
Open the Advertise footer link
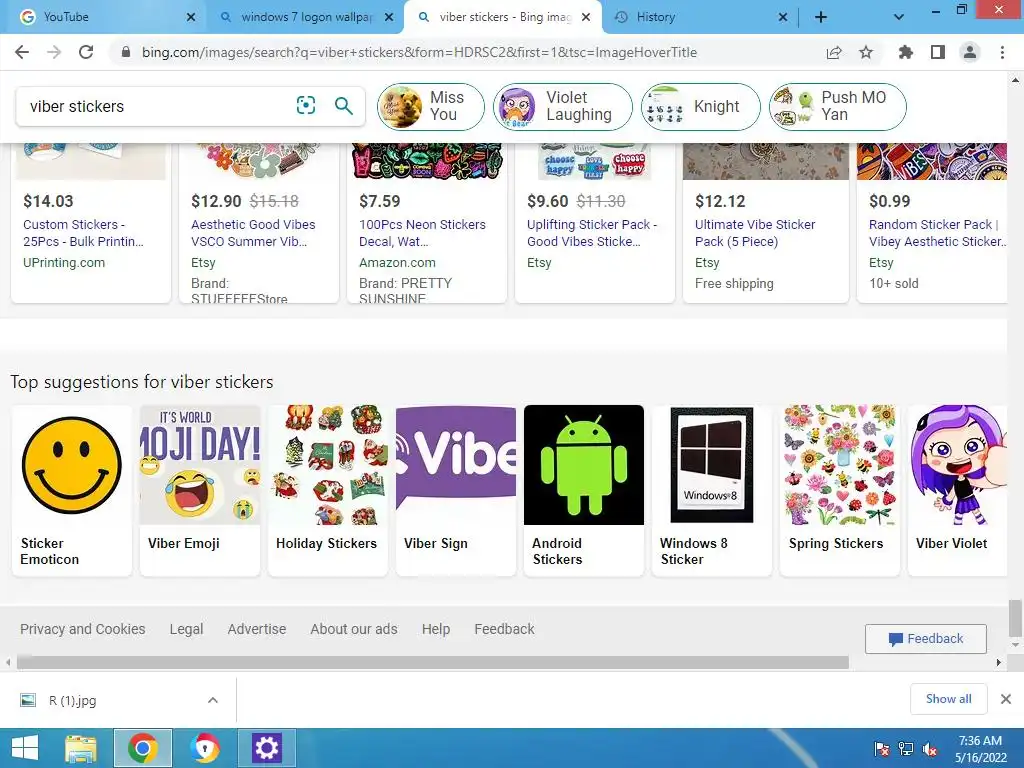click(257, 629)
